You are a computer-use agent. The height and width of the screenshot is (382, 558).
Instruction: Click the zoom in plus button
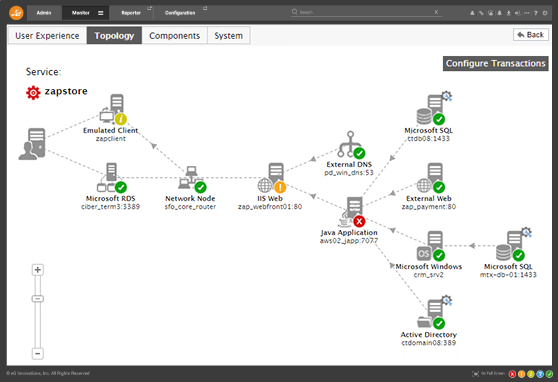(38, 270)
